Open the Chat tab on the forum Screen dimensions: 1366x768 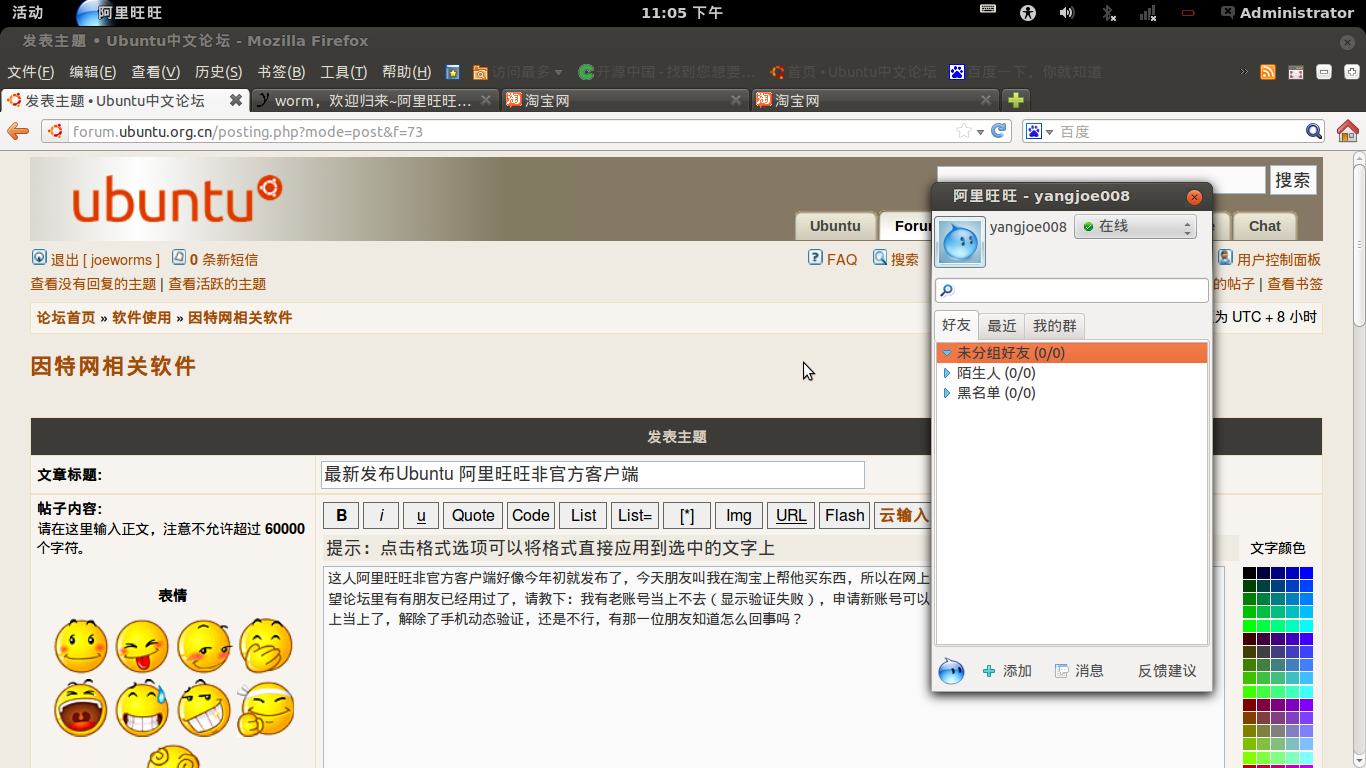[1265, 226]
